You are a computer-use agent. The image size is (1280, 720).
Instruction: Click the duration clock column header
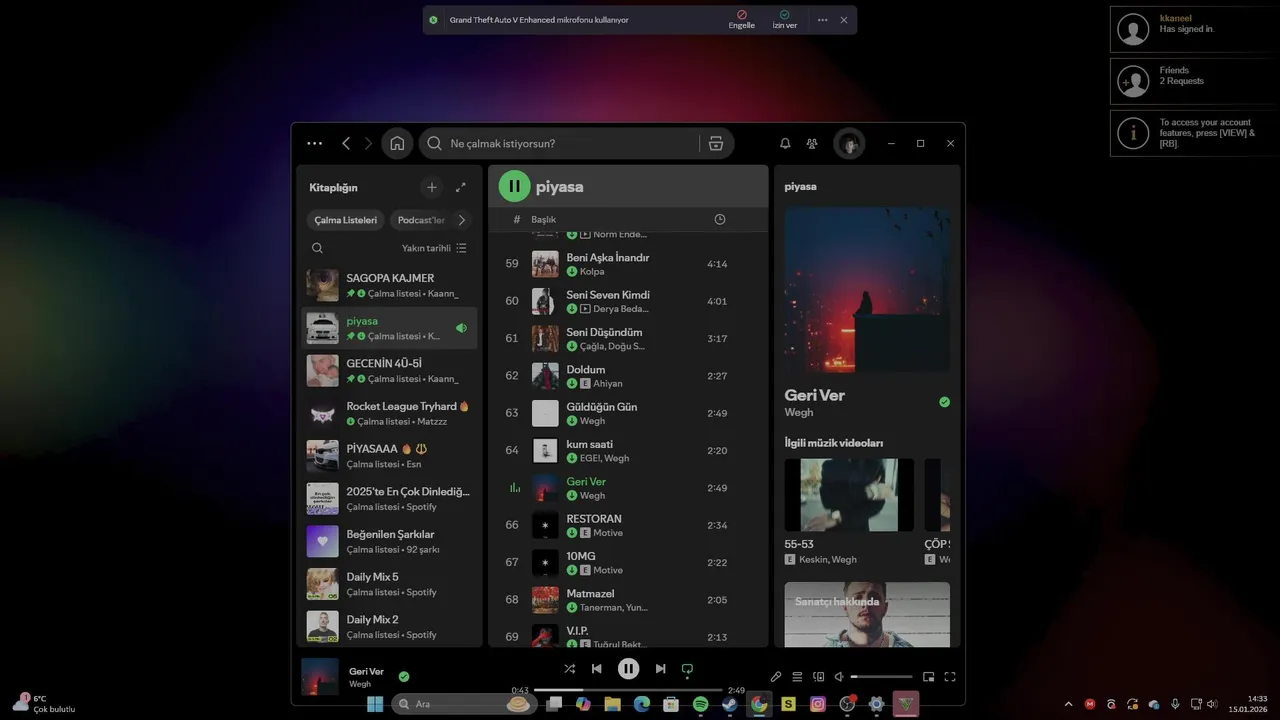click(720, 219)
